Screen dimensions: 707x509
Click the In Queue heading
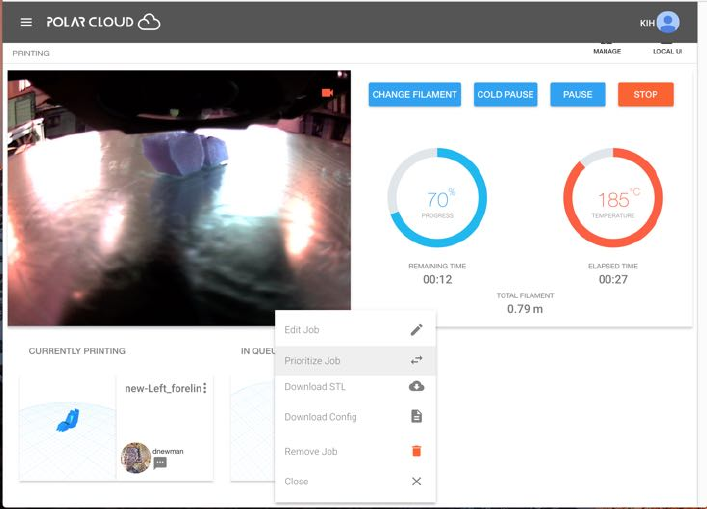click(258, 351)
